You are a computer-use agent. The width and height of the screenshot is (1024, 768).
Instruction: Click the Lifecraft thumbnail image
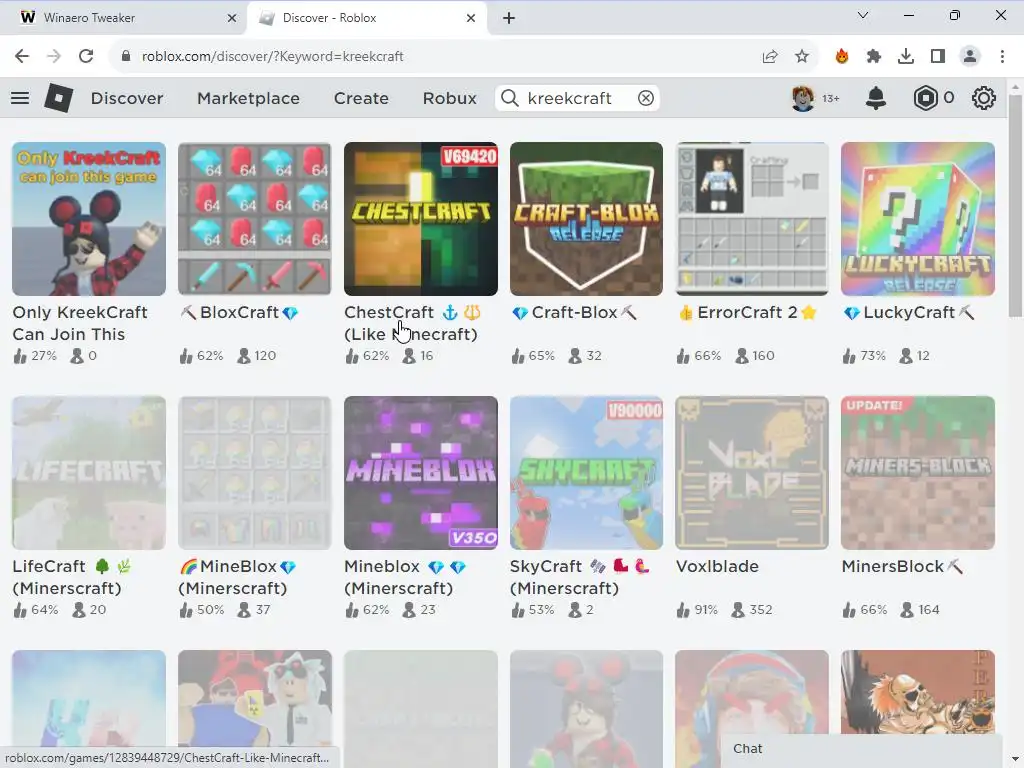(x=89, y=473)
